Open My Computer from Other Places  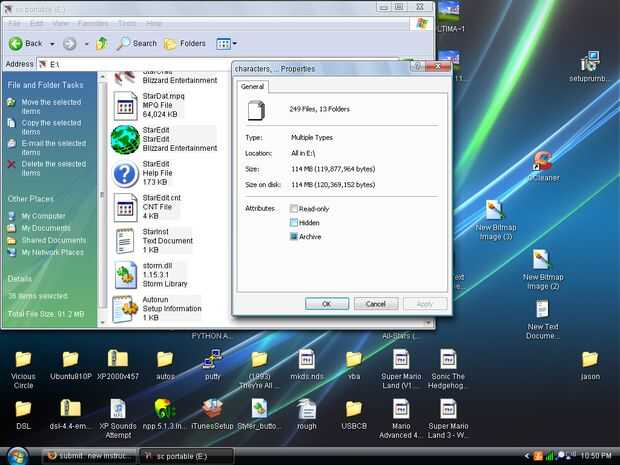(x=43, y=216)
